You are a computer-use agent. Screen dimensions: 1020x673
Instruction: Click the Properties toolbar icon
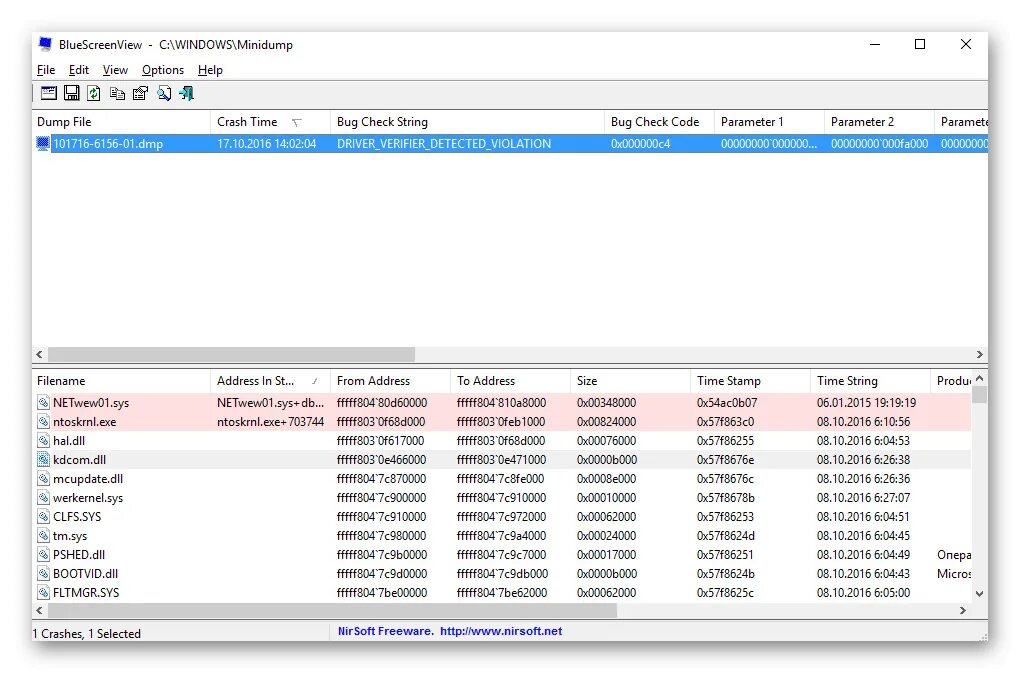(x=141, y=93)
